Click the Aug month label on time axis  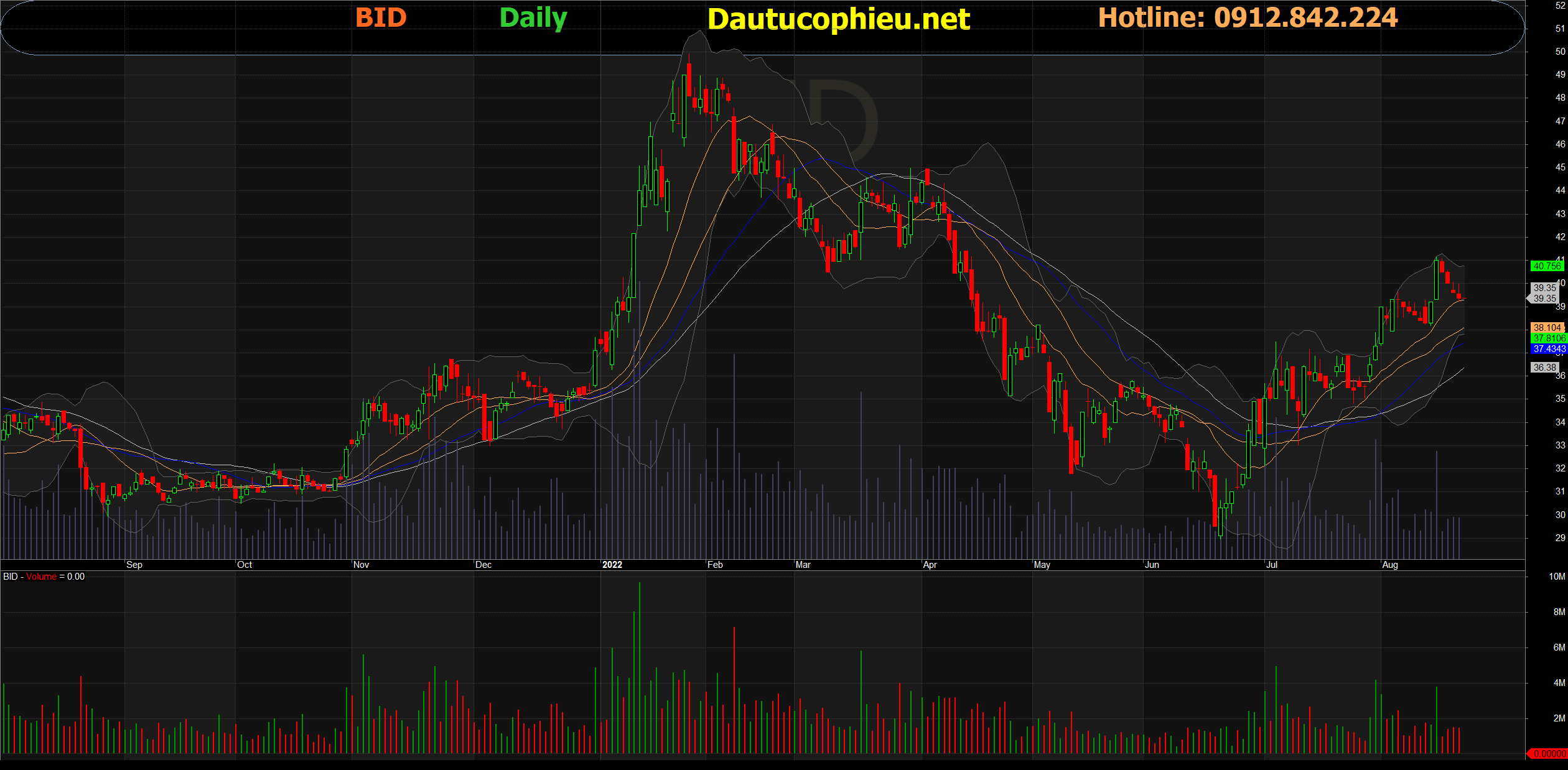tap(1390, 565)
